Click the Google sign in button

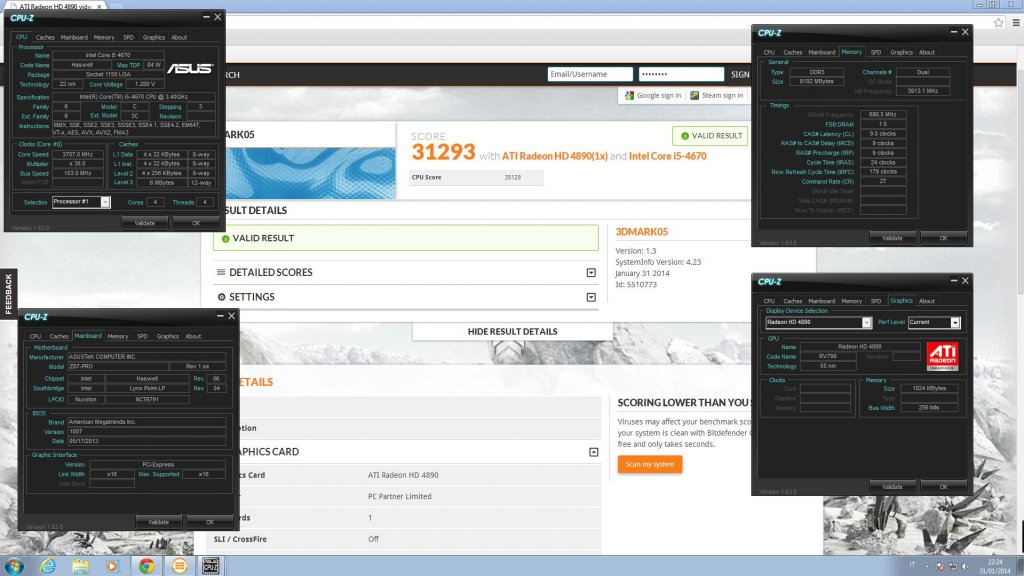click(652, 95)
